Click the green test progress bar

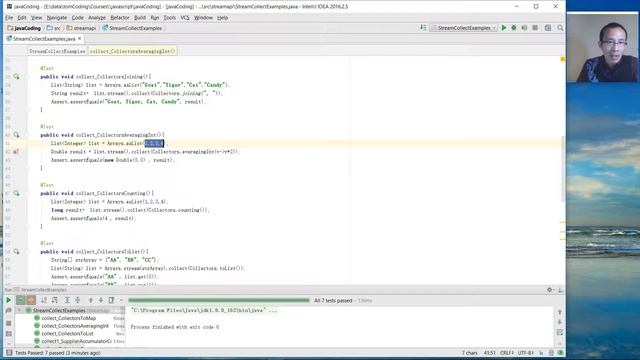click(x=219, y=300)
